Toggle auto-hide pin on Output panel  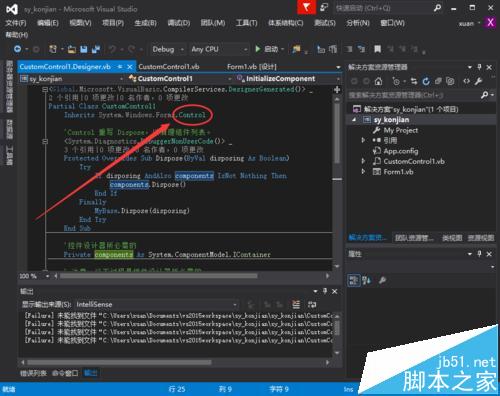tap(325, 291)
